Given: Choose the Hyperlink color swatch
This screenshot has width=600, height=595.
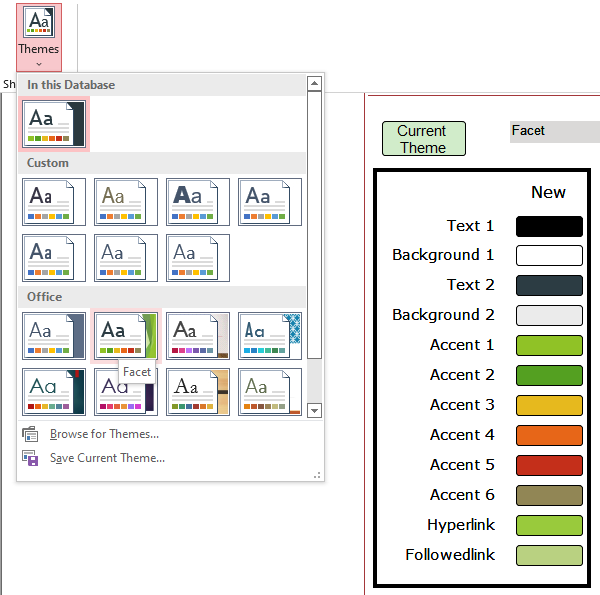Looking at the screenshot, I should pyautogui.click(x=549, y=525).
